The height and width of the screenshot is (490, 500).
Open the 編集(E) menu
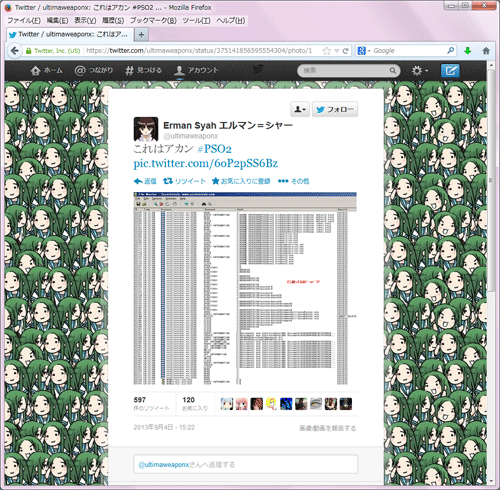[57, 21]
